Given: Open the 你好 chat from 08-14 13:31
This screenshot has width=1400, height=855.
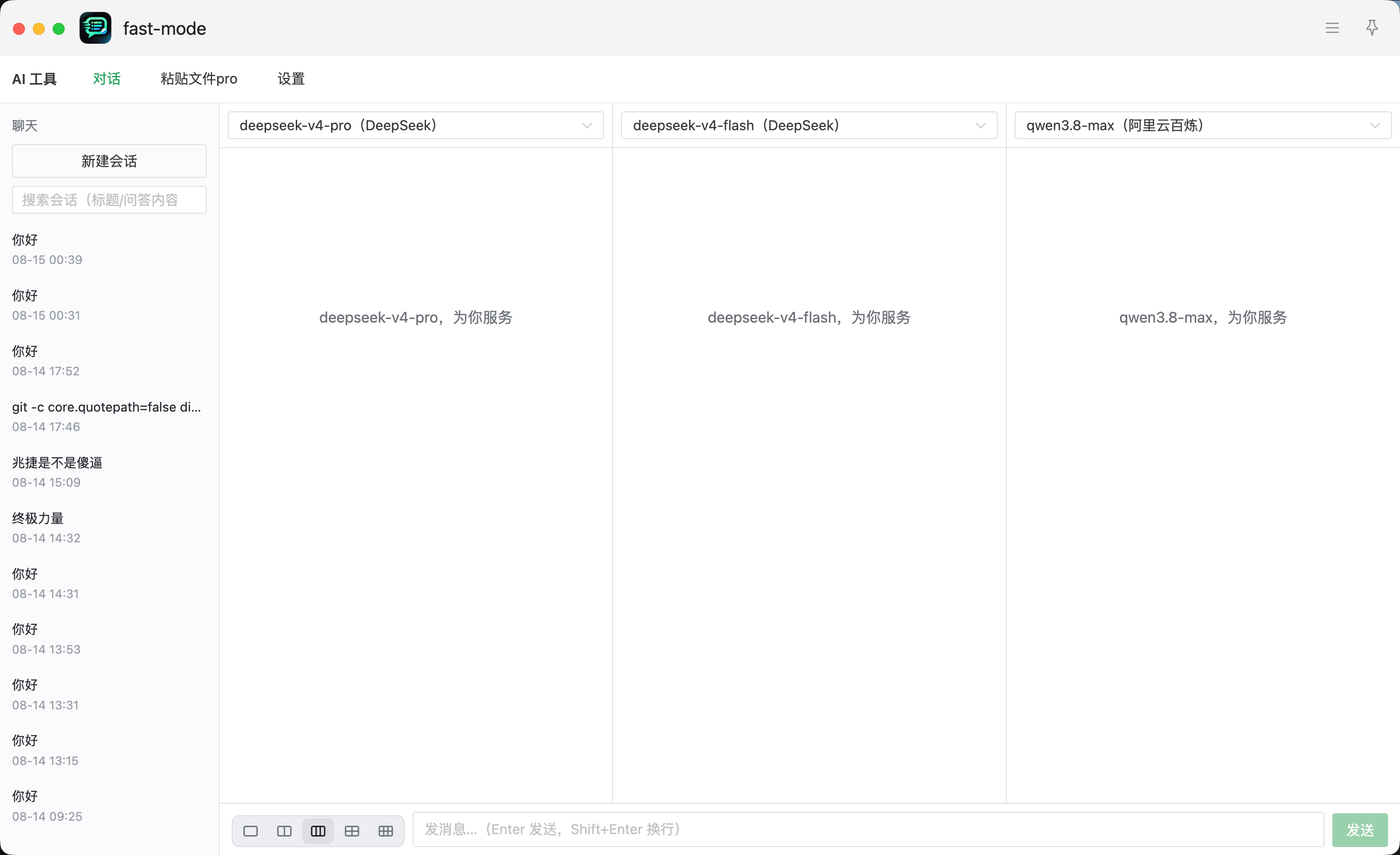Looking at the screenshot, I should 109,695.
